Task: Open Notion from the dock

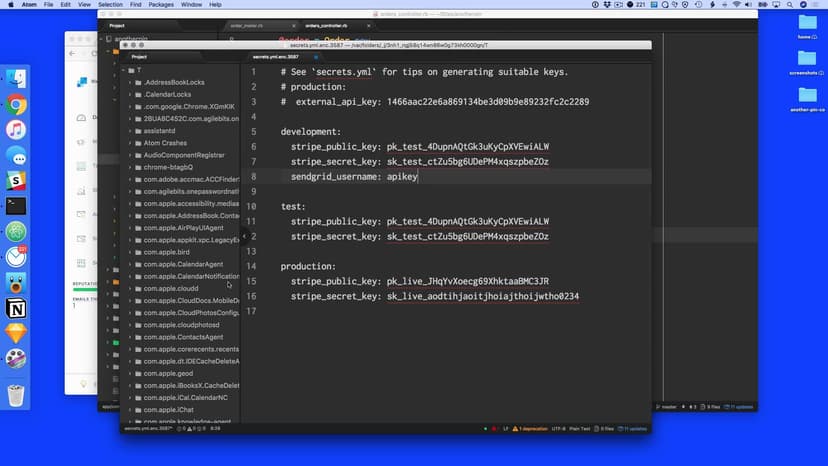Action: (16, 308)
